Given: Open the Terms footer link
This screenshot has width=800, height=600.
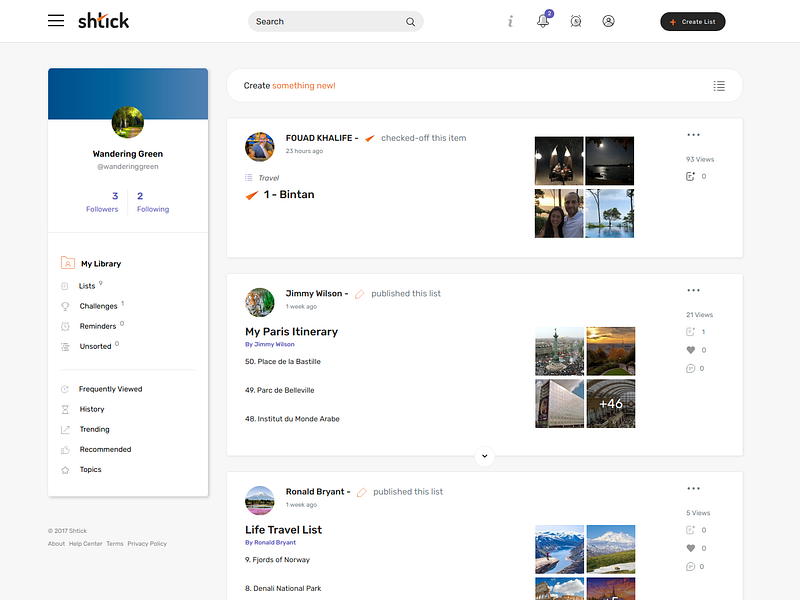Looking at the screenshot, I should tap(115, 544).
